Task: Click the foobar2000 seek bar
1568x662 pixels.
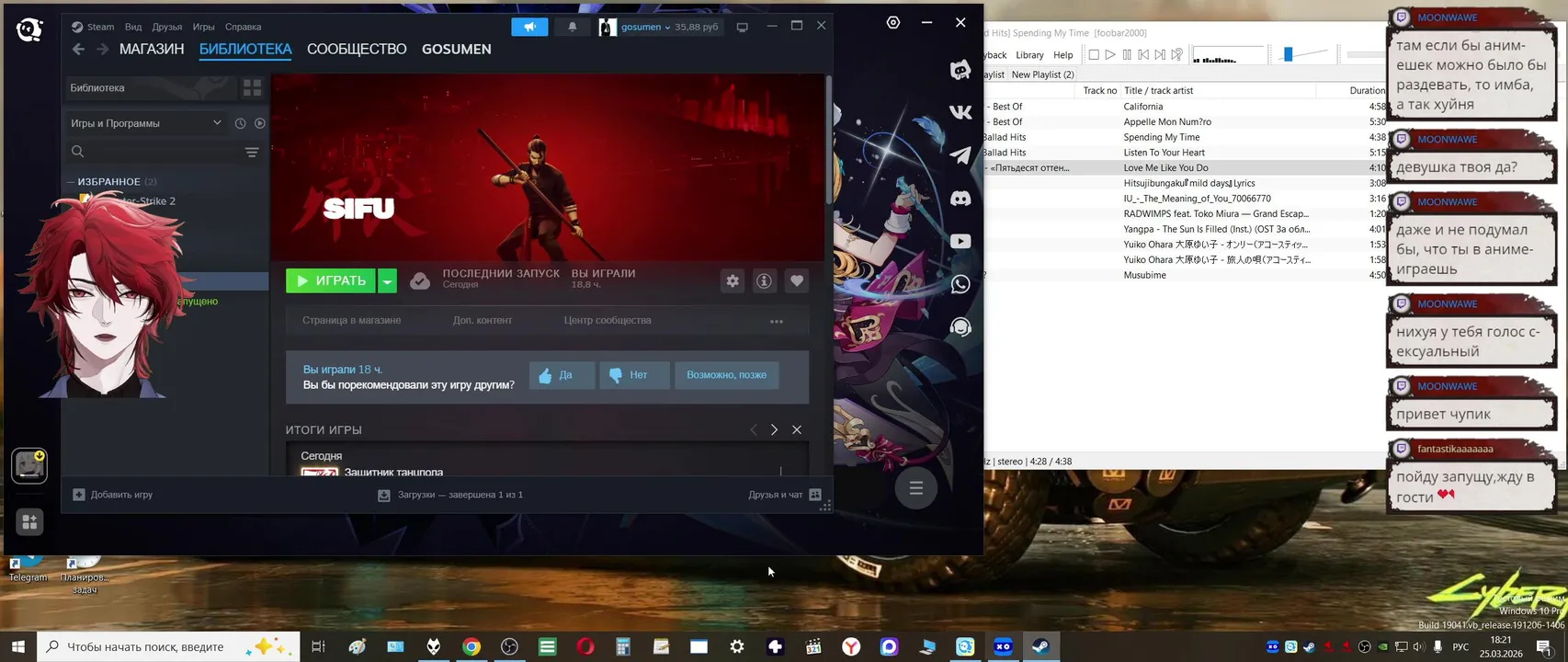Action: [x=1366, y=55]
